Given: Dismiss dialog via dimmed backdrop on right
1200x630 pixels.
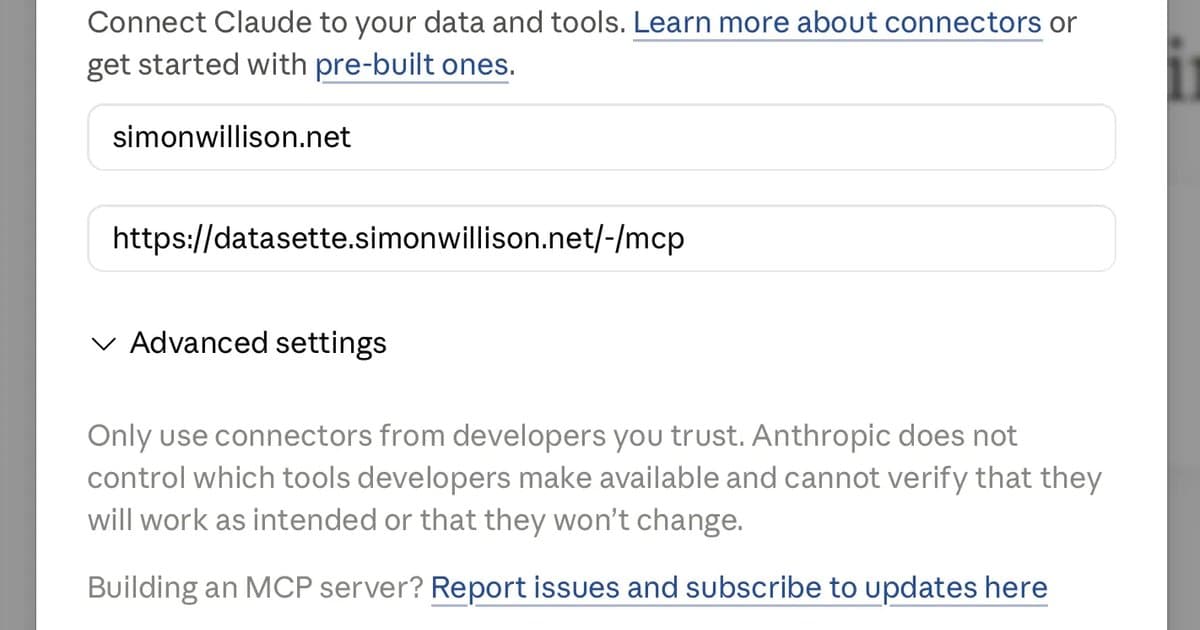Looking at the screenshot, I should tap(1183, 315).
